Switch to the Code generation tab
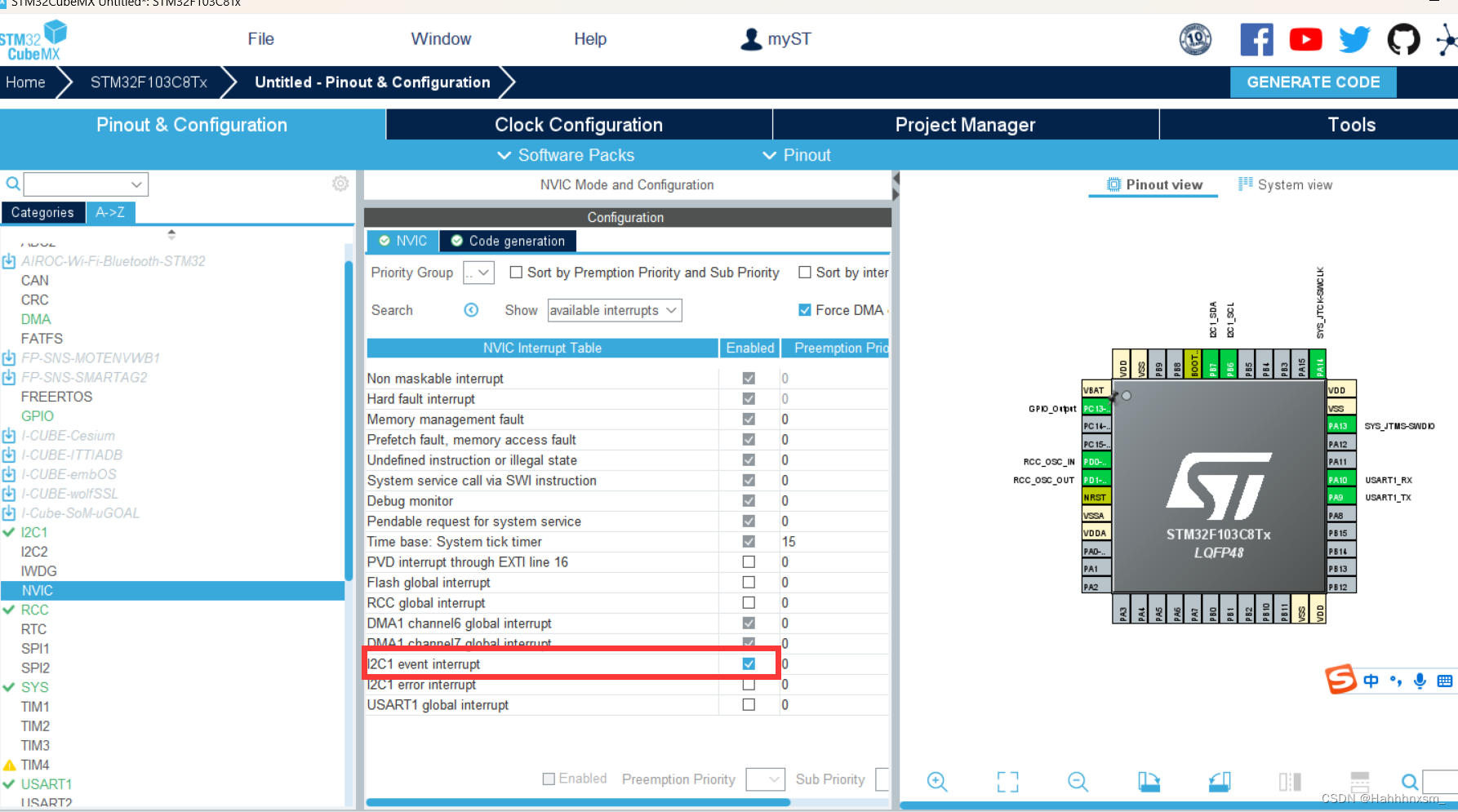This screenshot has height=812, width=1458. [x=508, y=241]
